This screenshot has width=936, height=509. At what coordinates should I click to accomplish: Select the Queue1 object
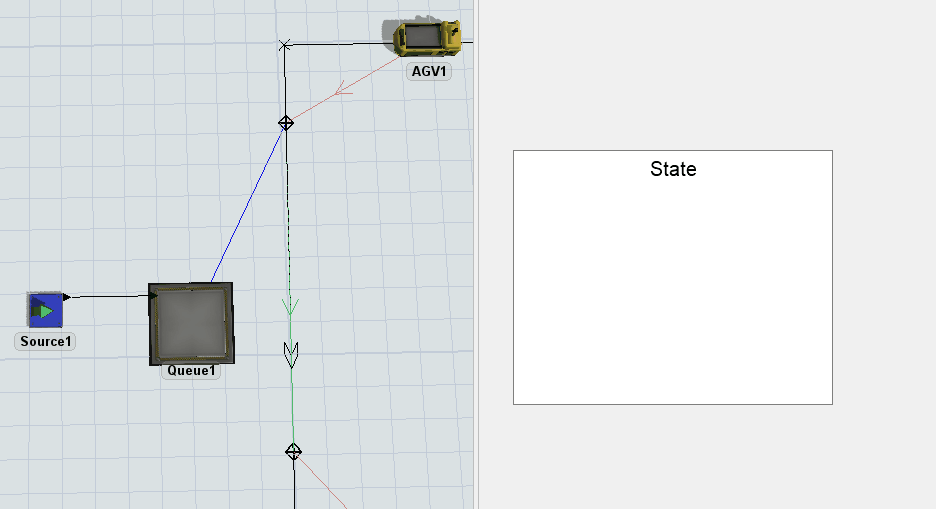[191, 323]
